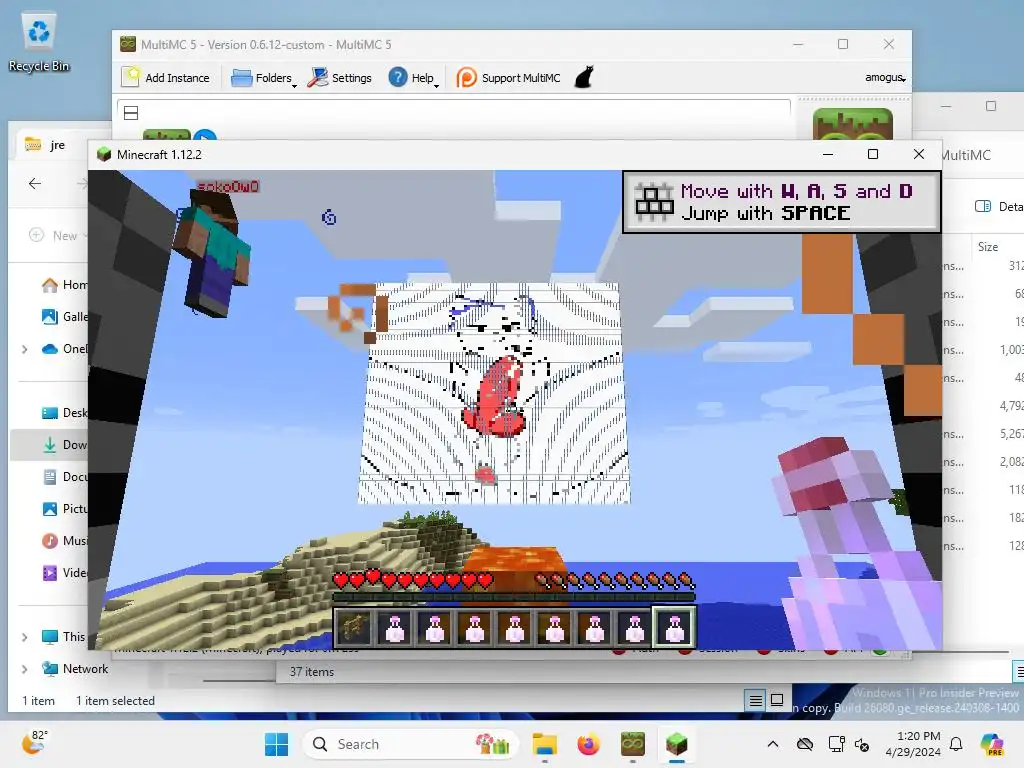Select the first hotbar slot item in Minecraft

click(354, 628)
